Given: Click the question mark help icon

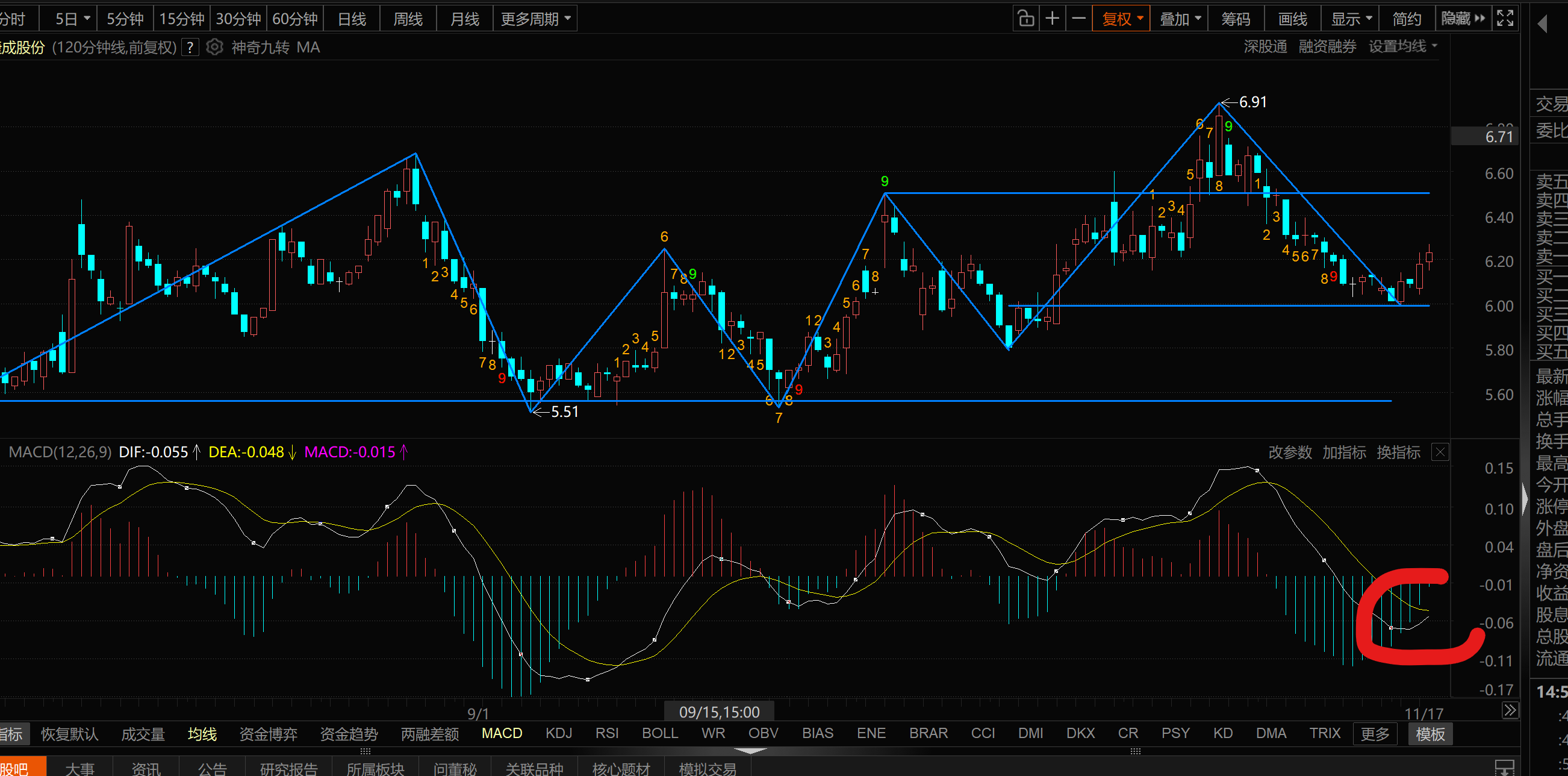Looking at the screenshot, I should (190, 47).
